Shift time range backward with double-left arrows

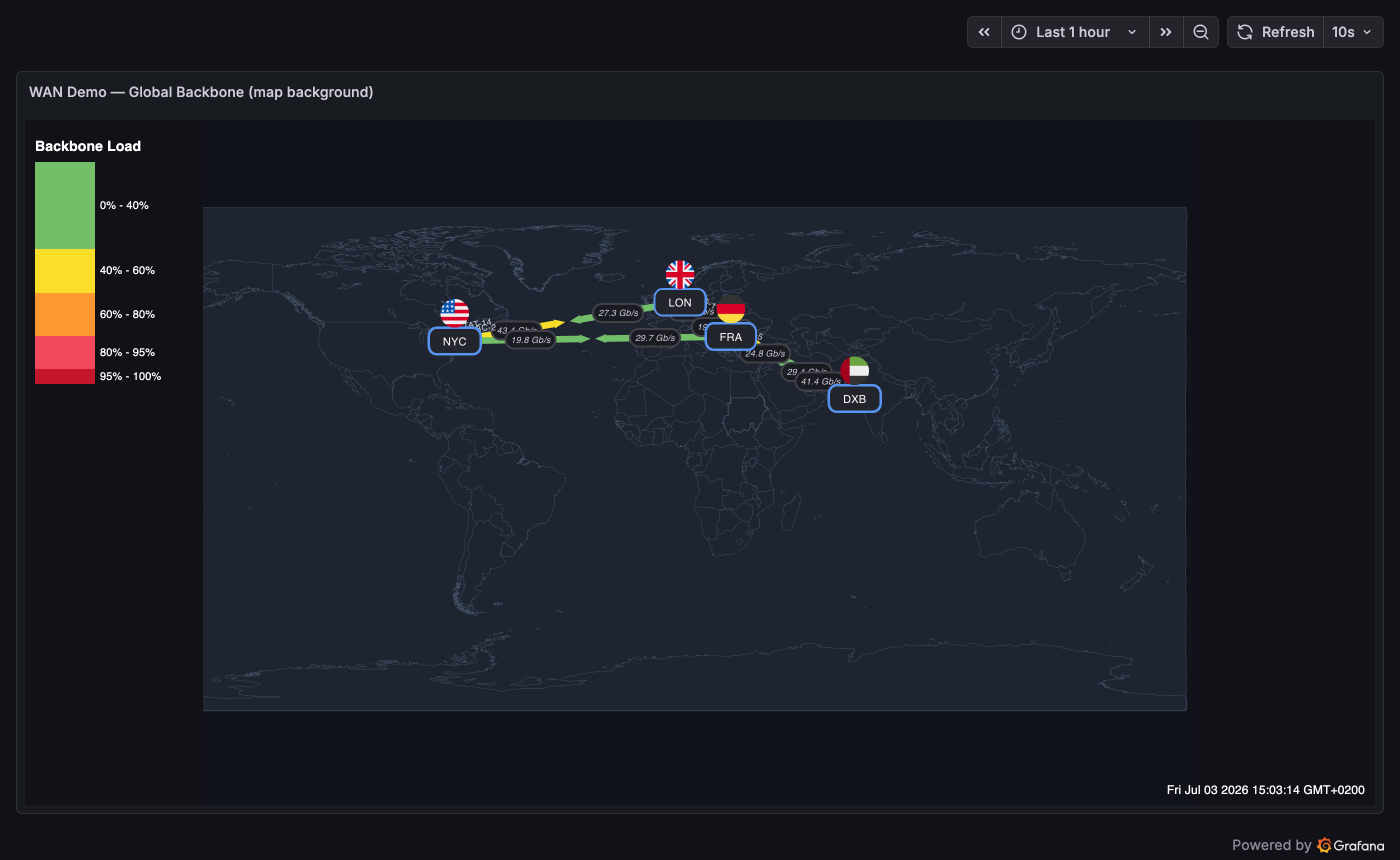(984, 32)
